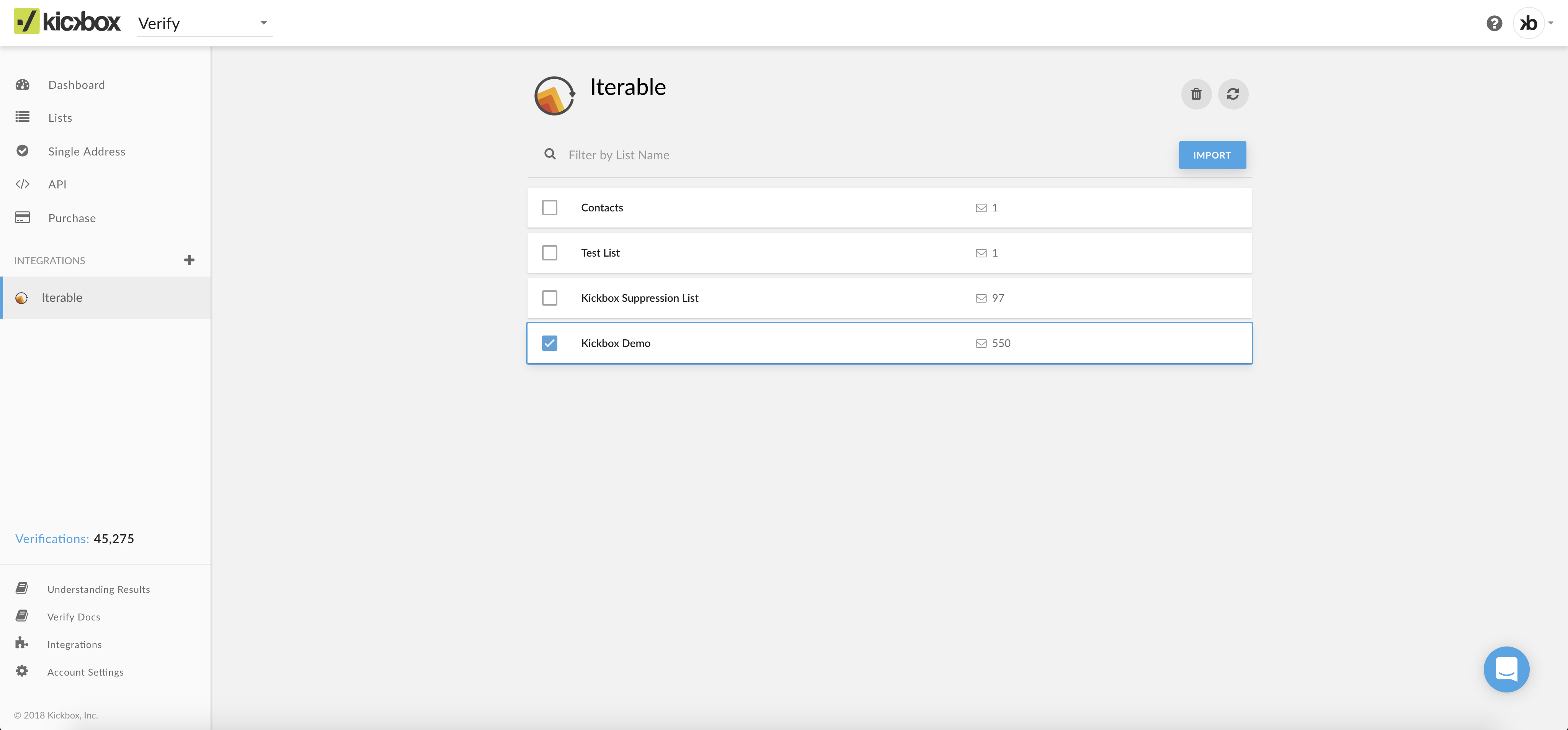Open the Purchase page
The width and height of the screenshot is (1568, 730).
click(x=72, y=218)
